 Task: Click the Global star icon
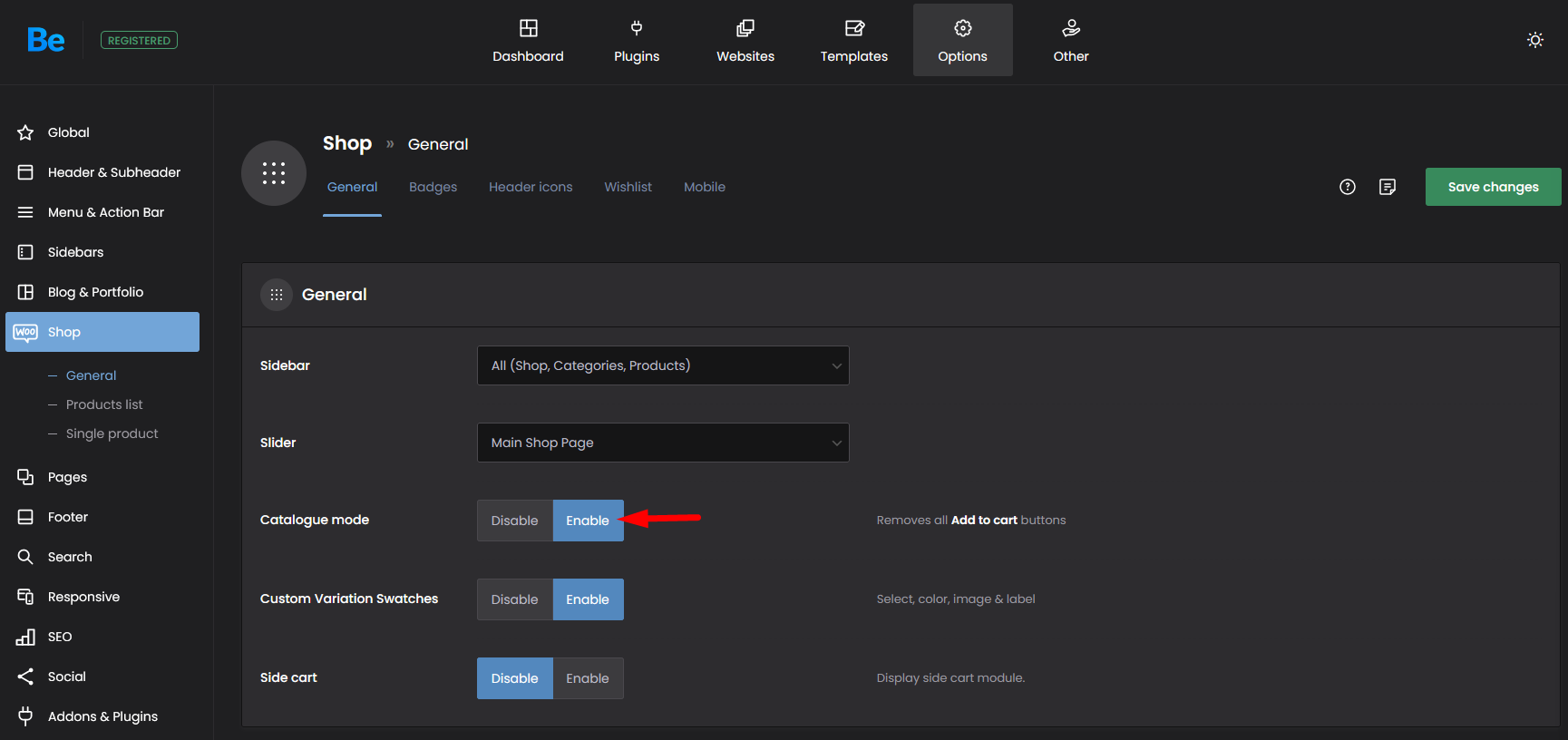(25, 132)
